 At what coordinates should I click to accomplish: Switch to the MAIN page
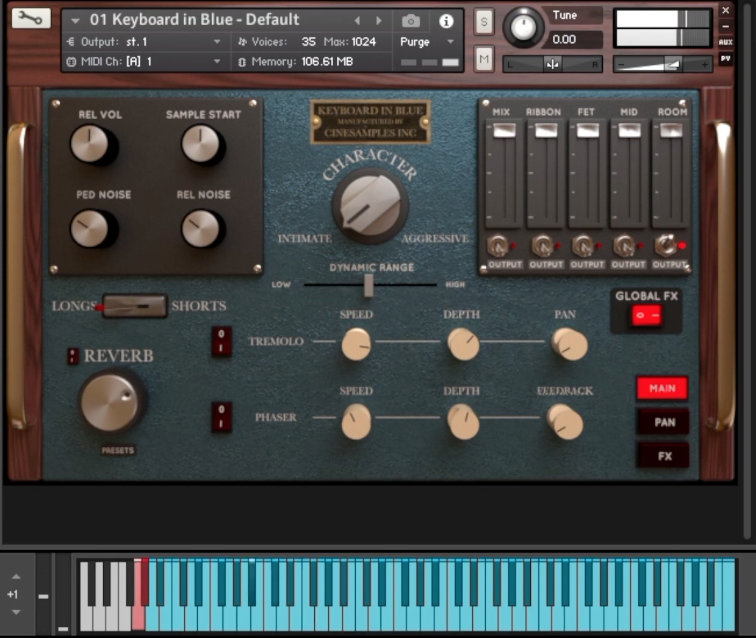tap(662, 388)
